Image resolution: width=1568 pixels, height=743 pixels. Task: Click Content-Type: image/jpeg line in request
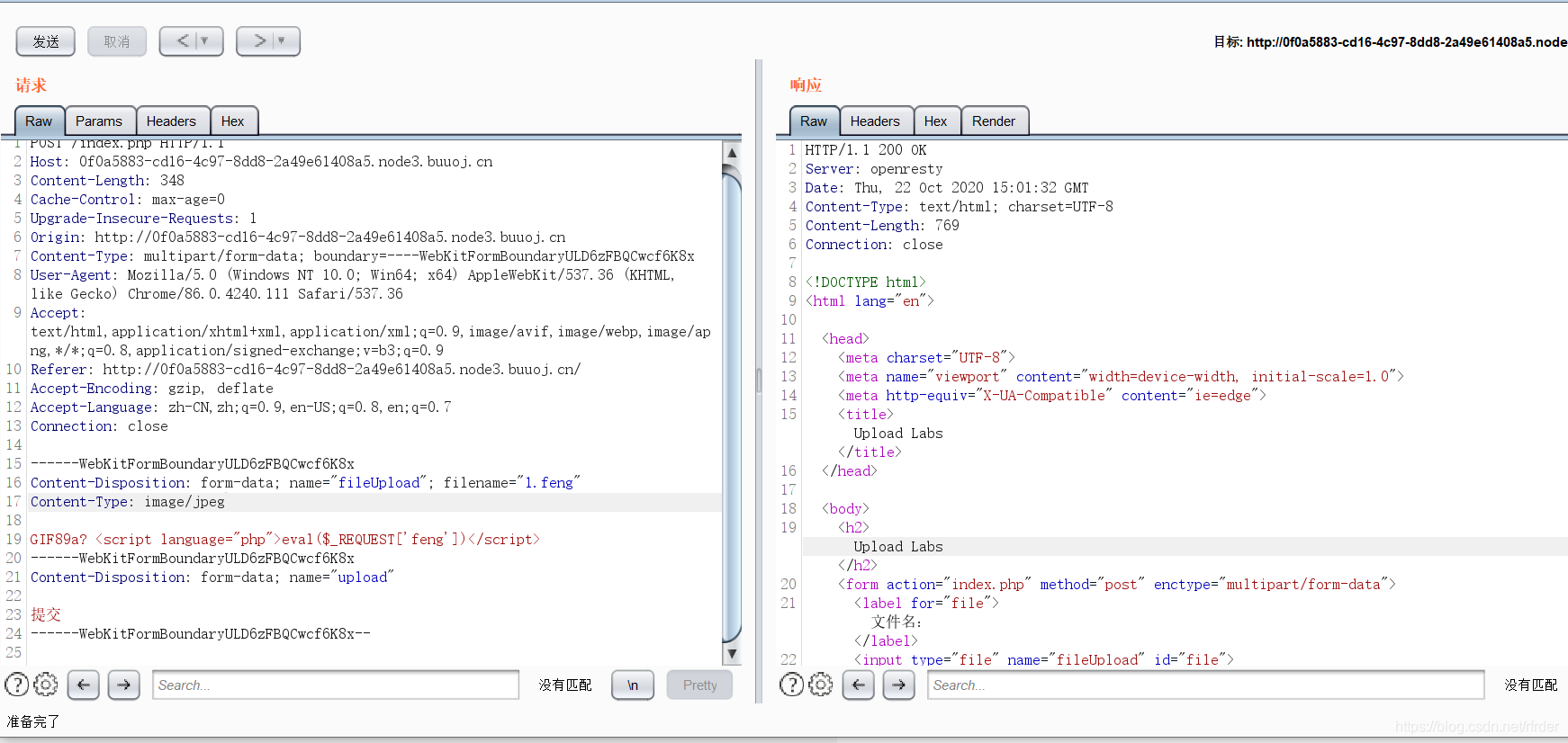(x=128, y=502)
